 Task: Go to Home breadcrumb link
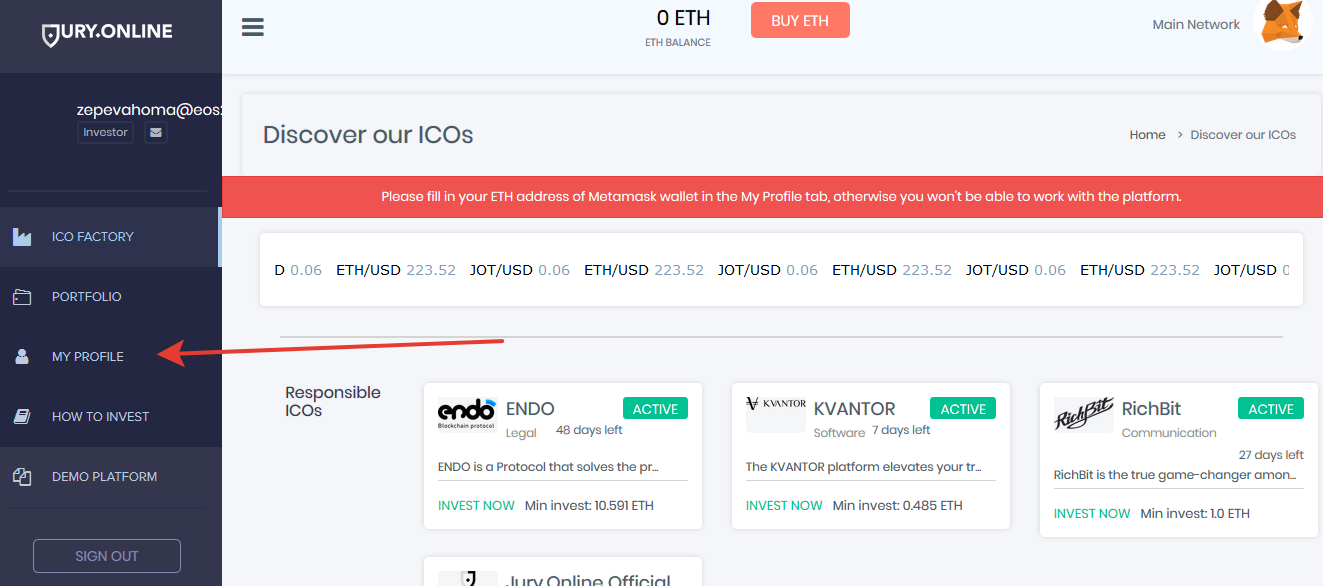[x=1147, y=135]
